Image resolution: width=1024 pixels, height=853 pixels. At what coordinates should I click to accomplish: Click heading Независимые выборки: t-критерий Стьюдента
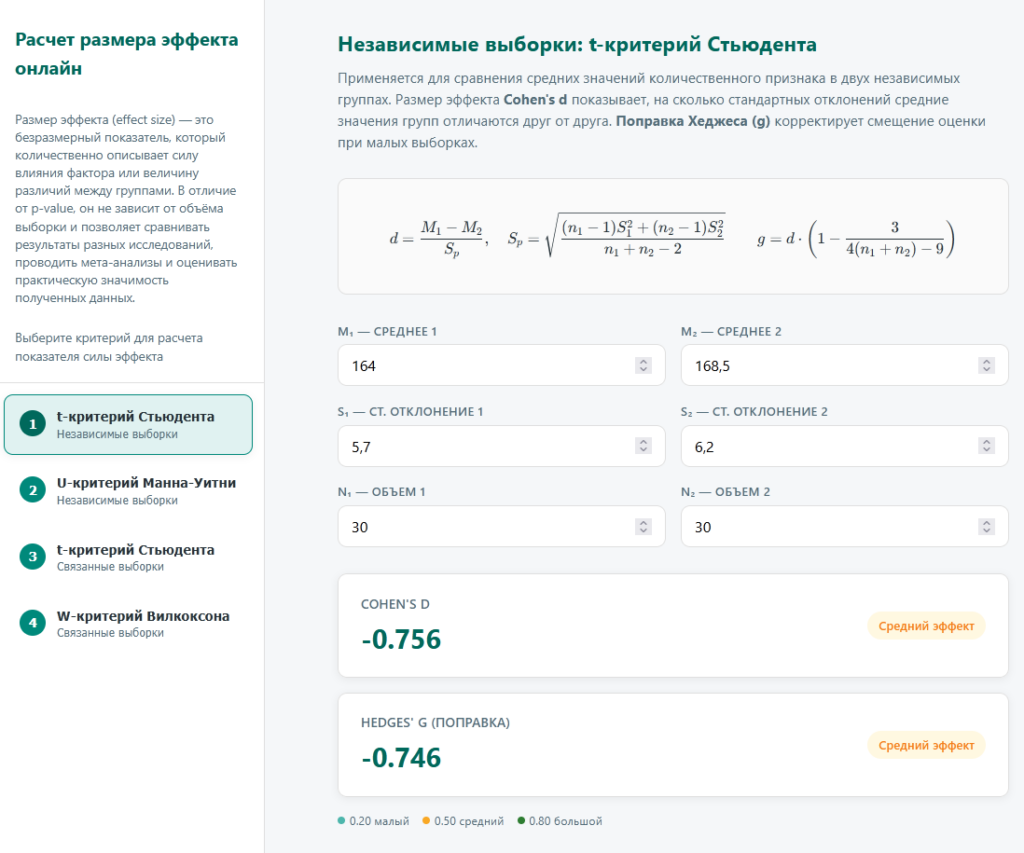pos(577,44)
